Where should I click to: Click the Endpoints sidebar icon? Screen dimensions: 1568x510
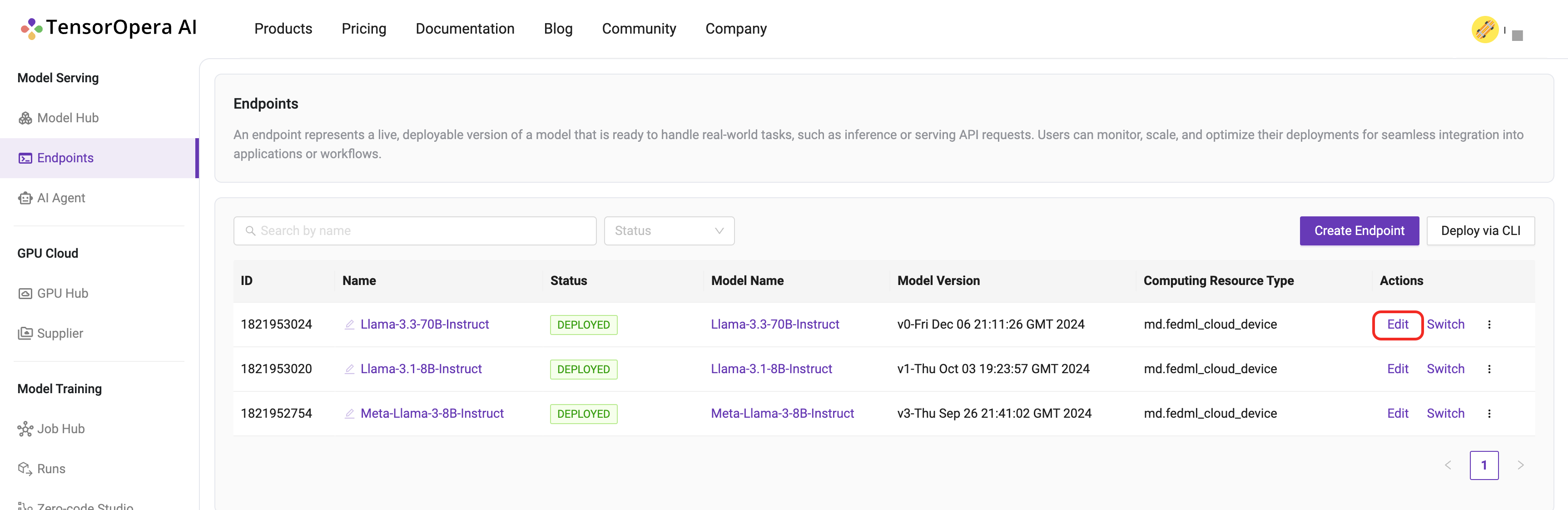tap(25, 159)
